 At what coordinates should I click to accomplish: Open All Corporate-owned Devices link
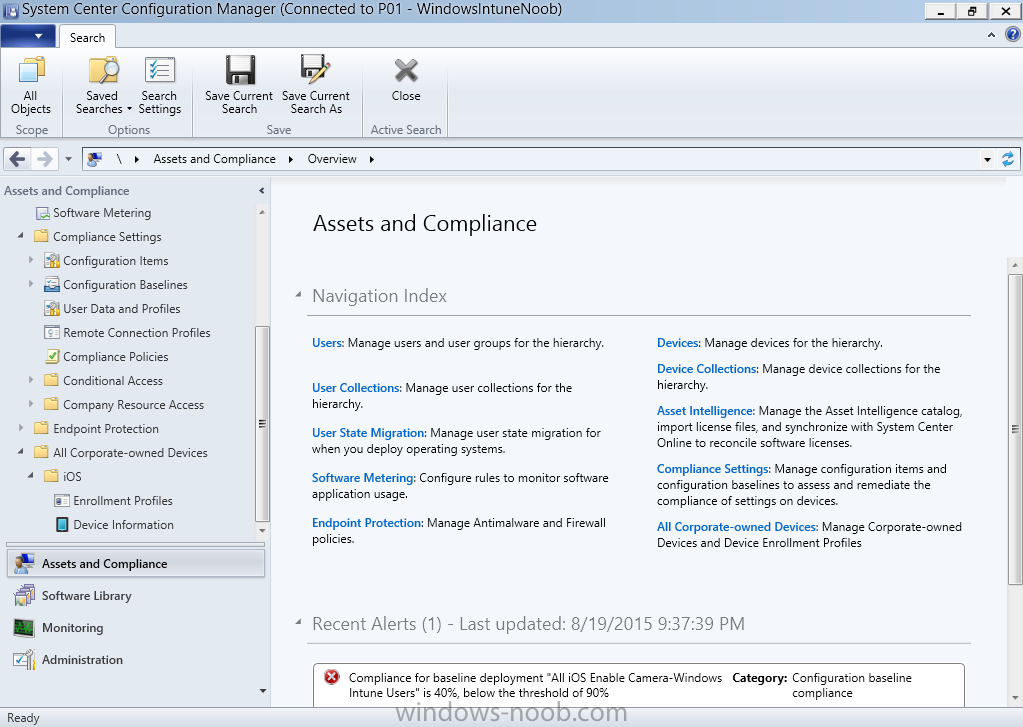tap(737, 527)
